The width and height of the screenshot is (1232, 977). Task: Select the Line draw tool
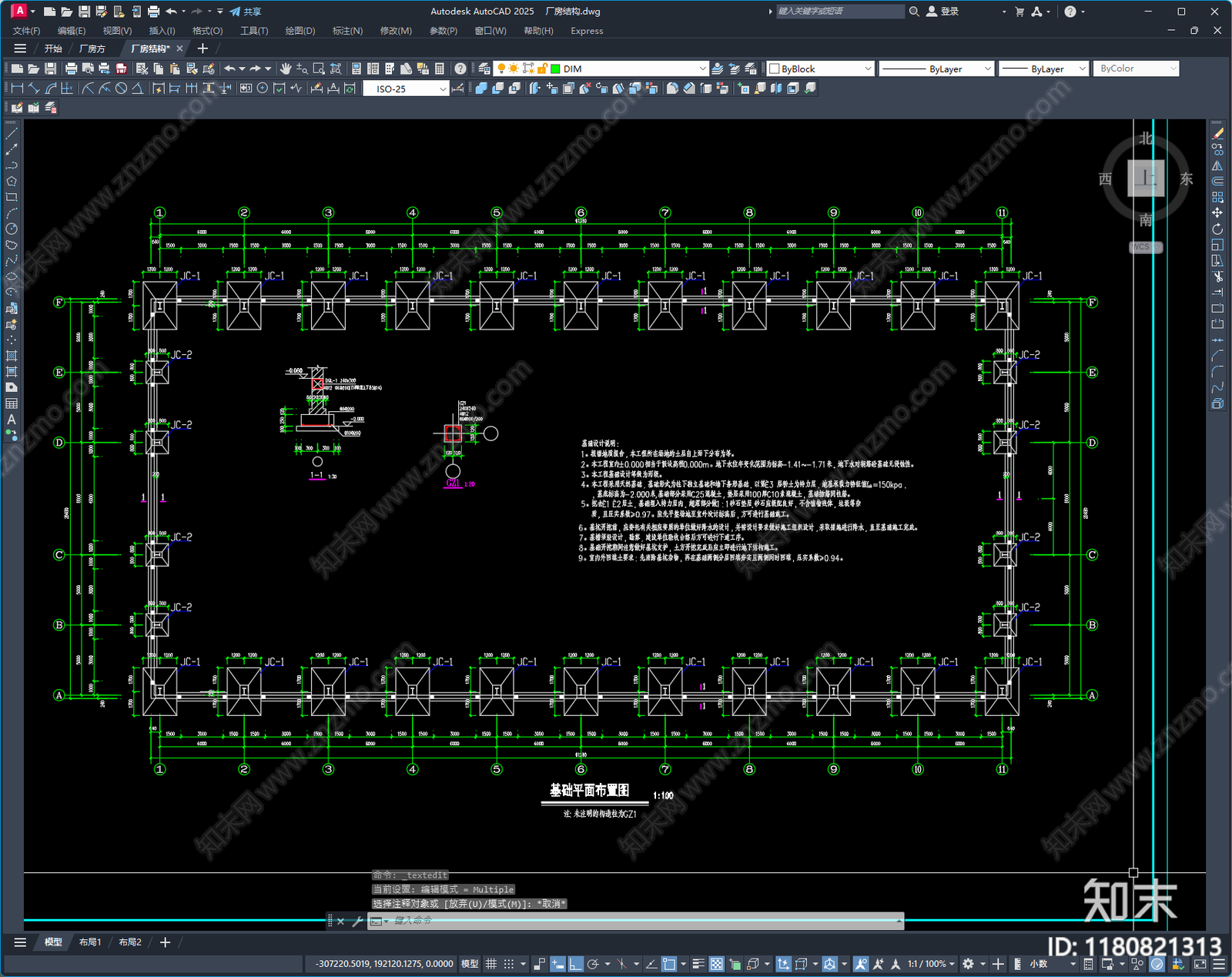click(12, 134)
